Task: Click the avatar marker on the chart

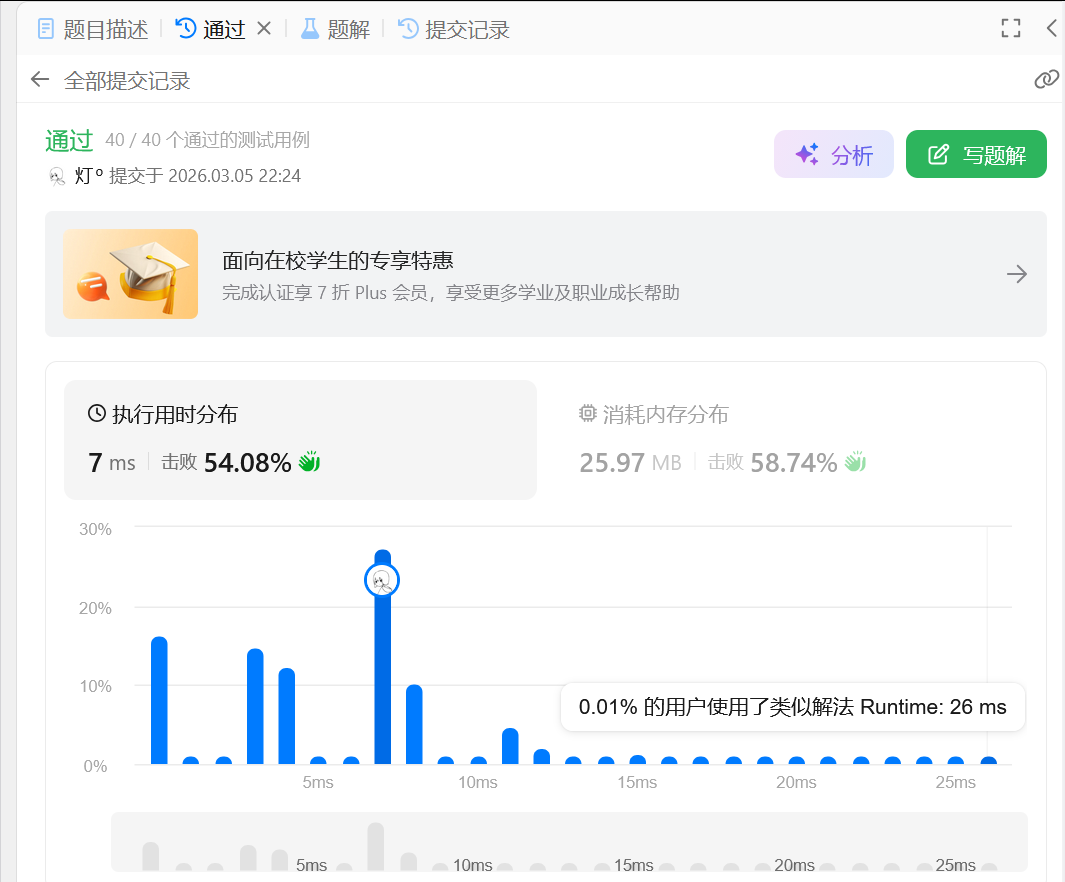Action: pyautogui.click(x=381, y=580)
